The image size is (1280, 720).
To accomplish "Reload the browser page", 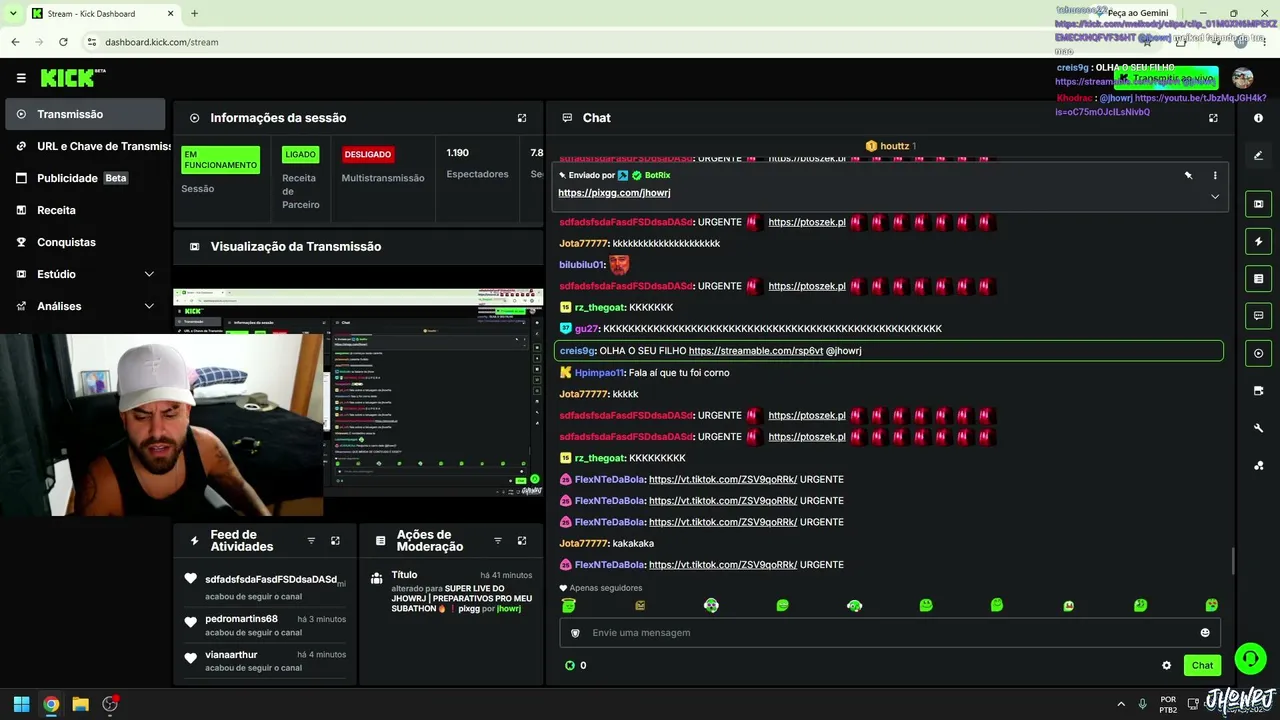I will tap(63, 42).
